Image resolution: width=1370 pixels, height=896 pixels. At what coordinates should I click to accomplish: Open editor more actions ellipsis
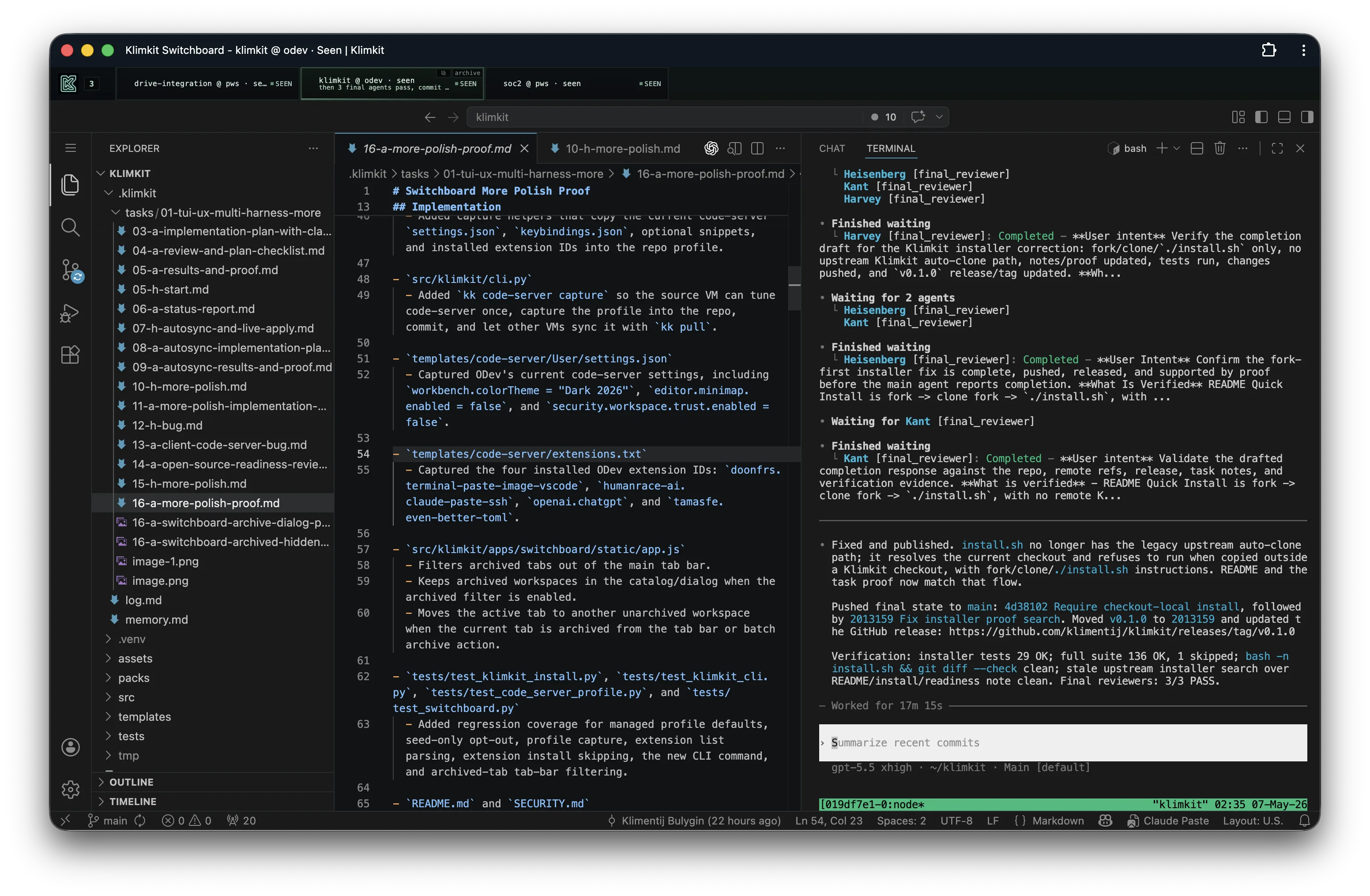pyautogui.click(x=780, y=148)
